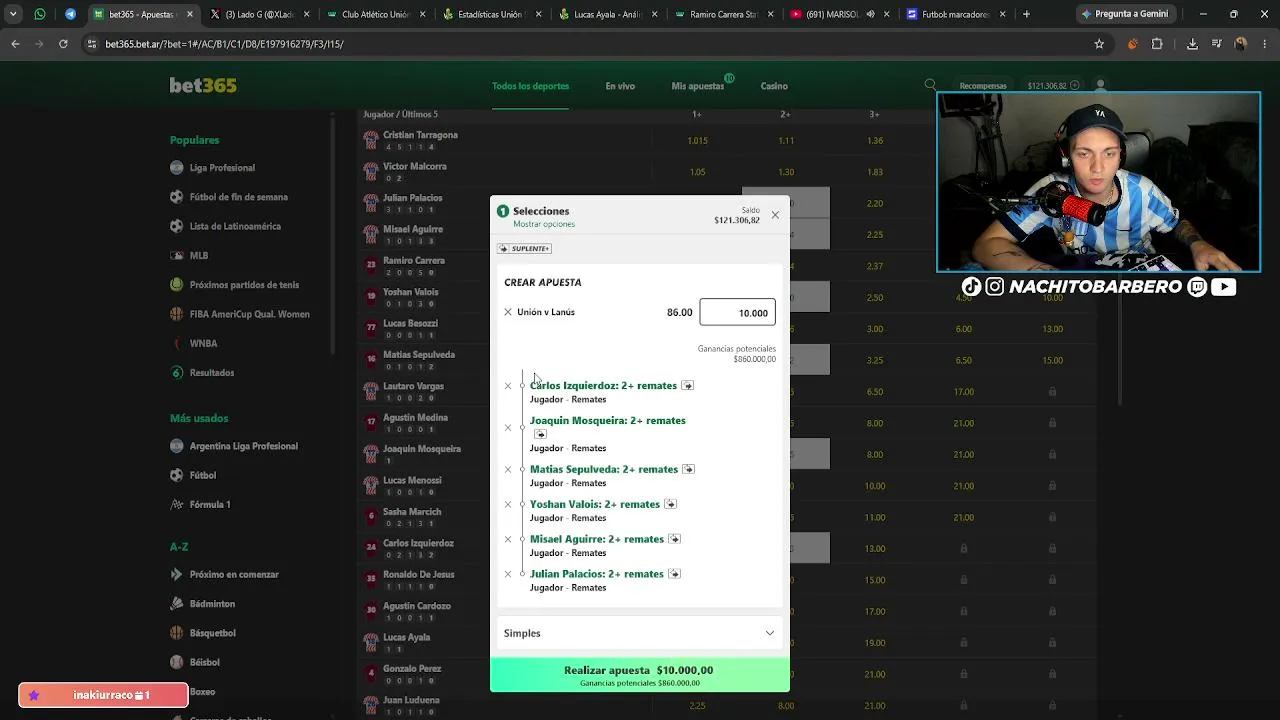Open Todos los deportes tab
Image resolution: width=1280 pixels, height=720 pixels.
click(530, 86)
